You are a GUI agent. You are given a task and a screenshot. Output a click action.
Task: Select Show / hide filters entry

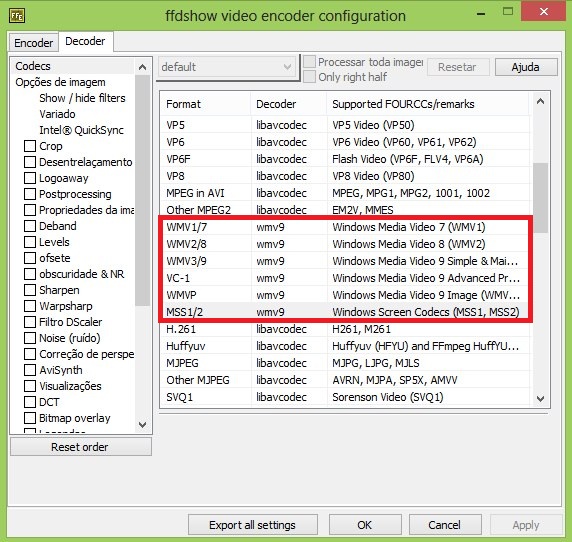point(82,98)
